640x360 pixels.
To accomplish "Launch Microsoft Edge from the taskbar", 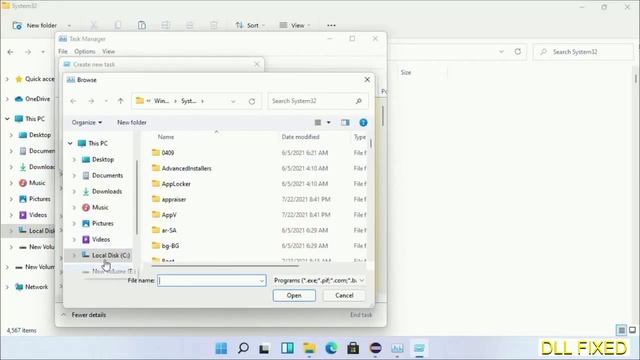I will pos(331,348).
